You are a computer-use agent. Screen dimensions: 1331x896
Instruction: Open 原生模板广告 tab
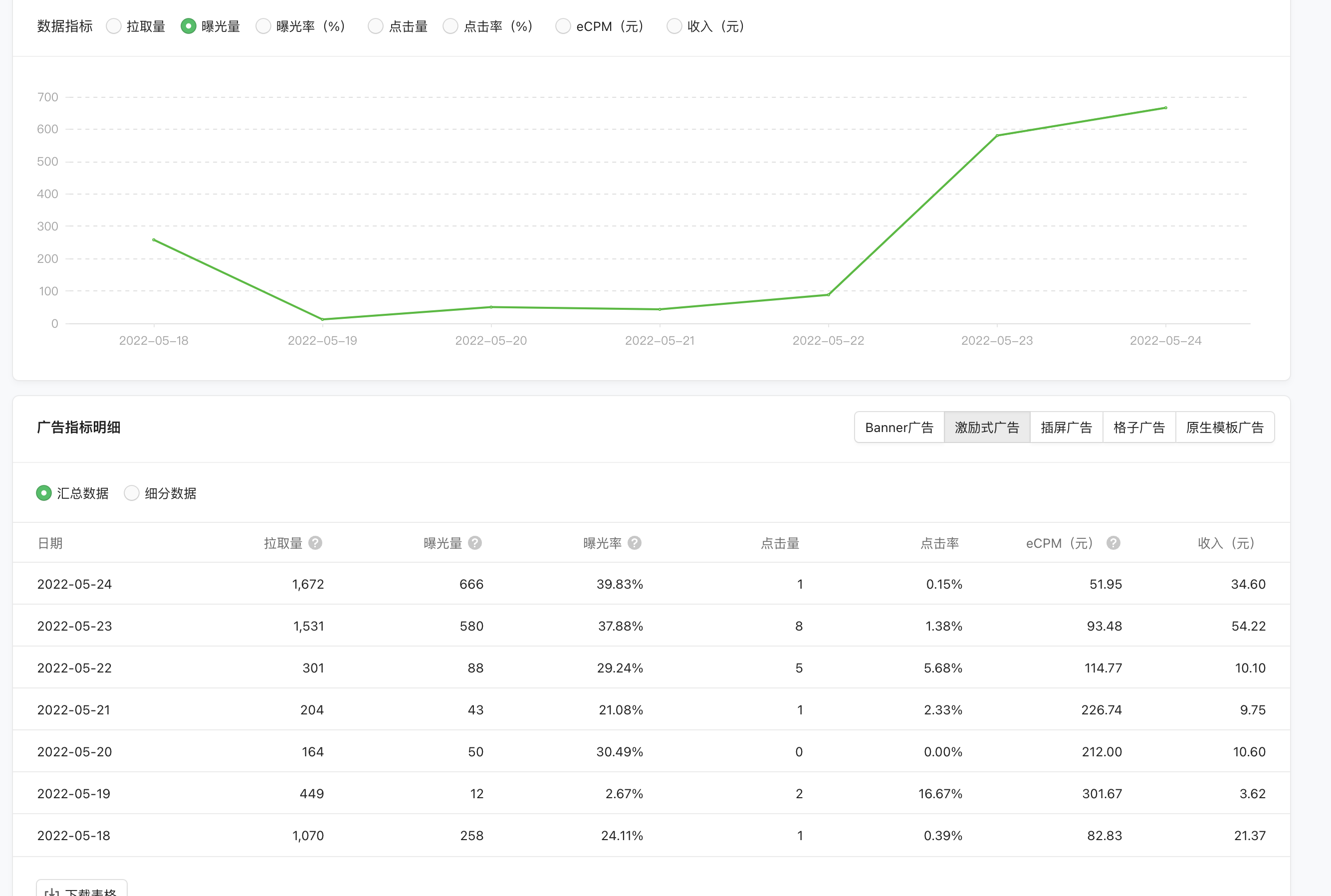1224,428
